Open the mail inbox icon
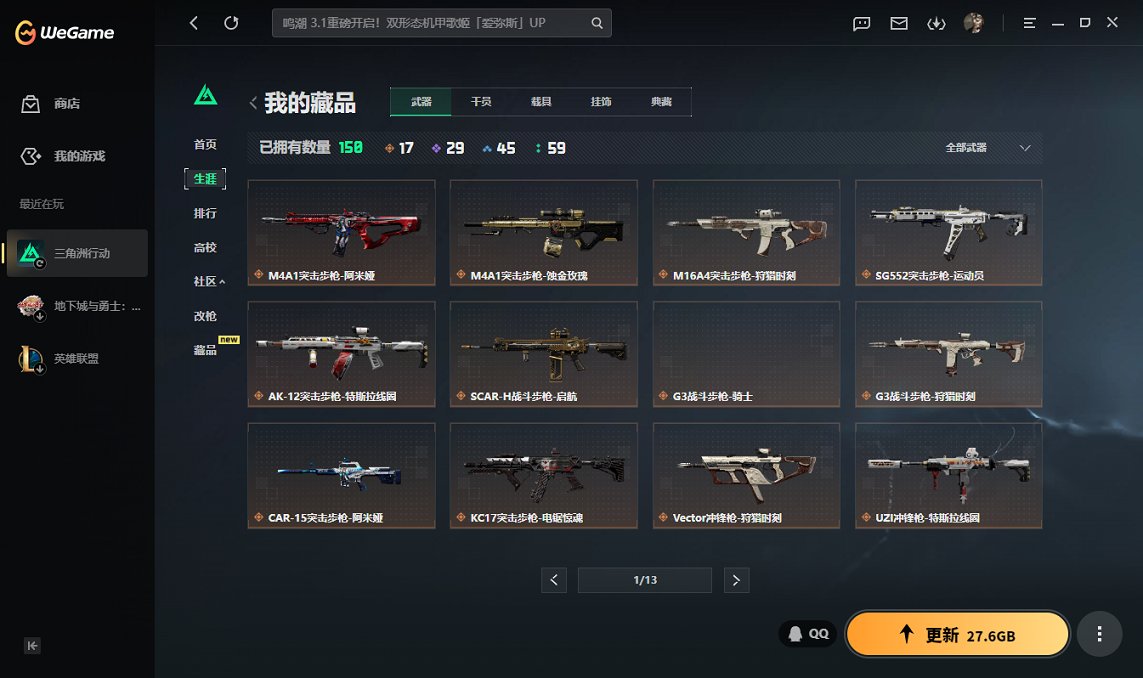This screenshot has height=678, width=1143. pos(899,23)
